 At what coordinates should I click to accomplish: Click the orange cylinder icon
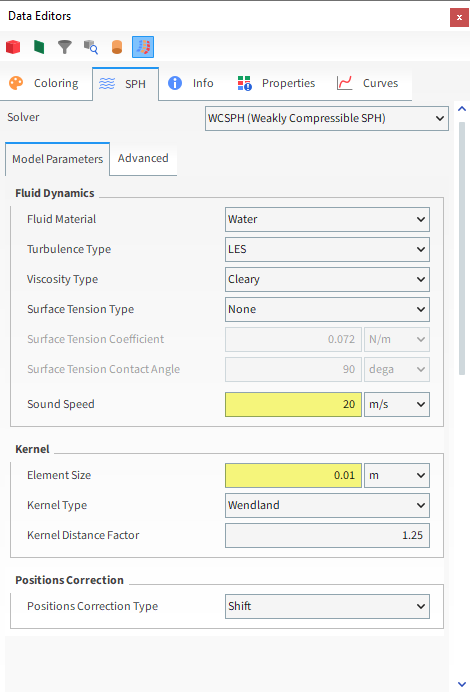117,47
